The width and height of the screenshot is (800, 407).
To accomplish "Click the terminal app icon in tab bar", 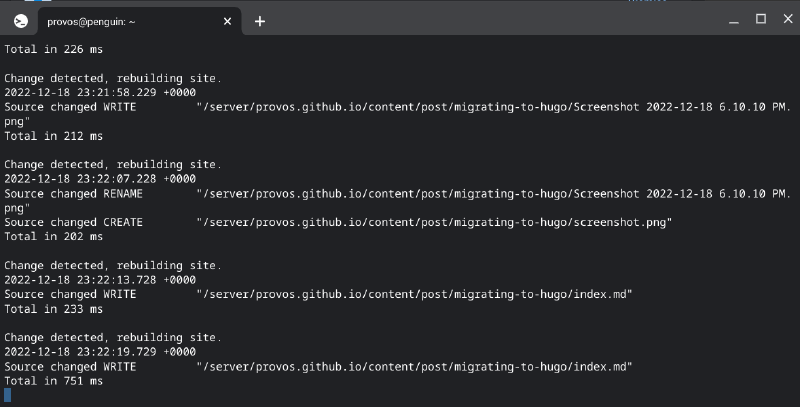I will pyautogui.click(x=21, y=21).
